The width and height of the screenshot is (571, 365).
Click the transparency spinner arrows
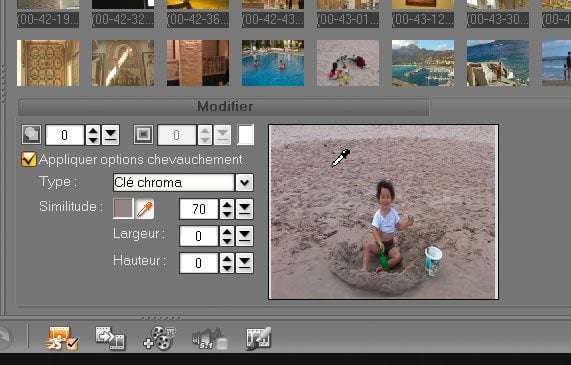click(93, 135)
